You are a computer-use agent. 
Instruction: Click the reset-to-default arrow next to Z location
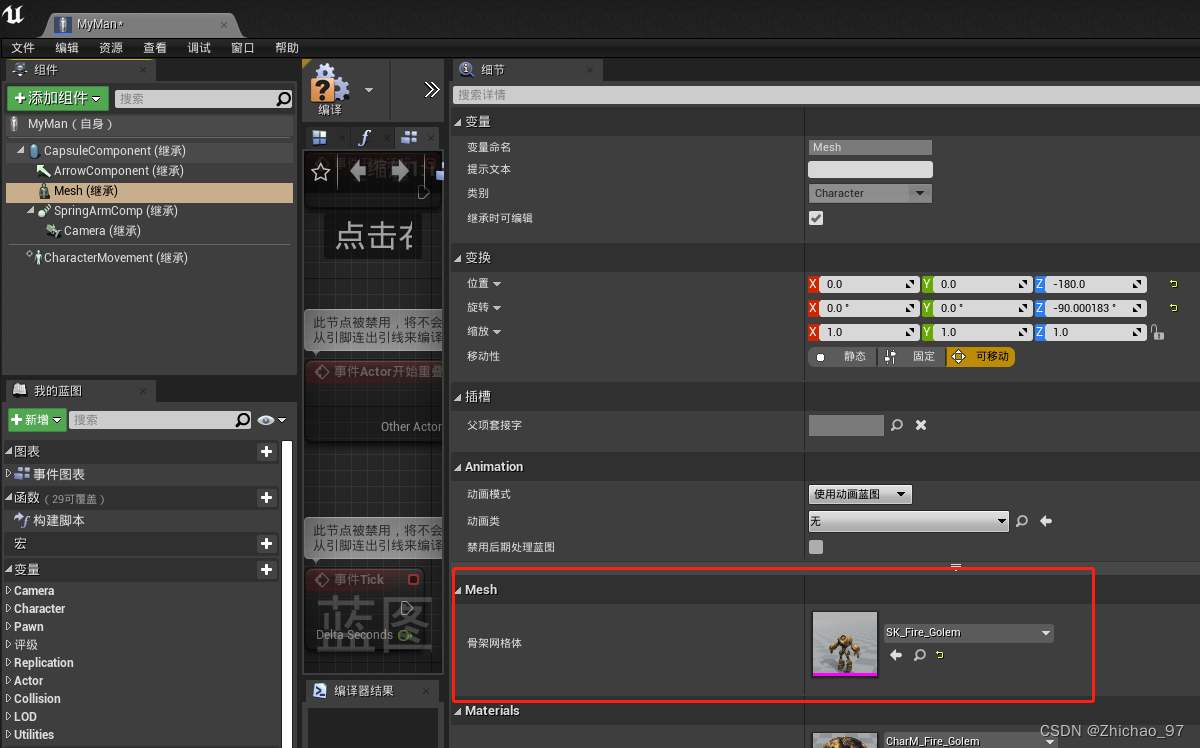[x=1173, y=284]
